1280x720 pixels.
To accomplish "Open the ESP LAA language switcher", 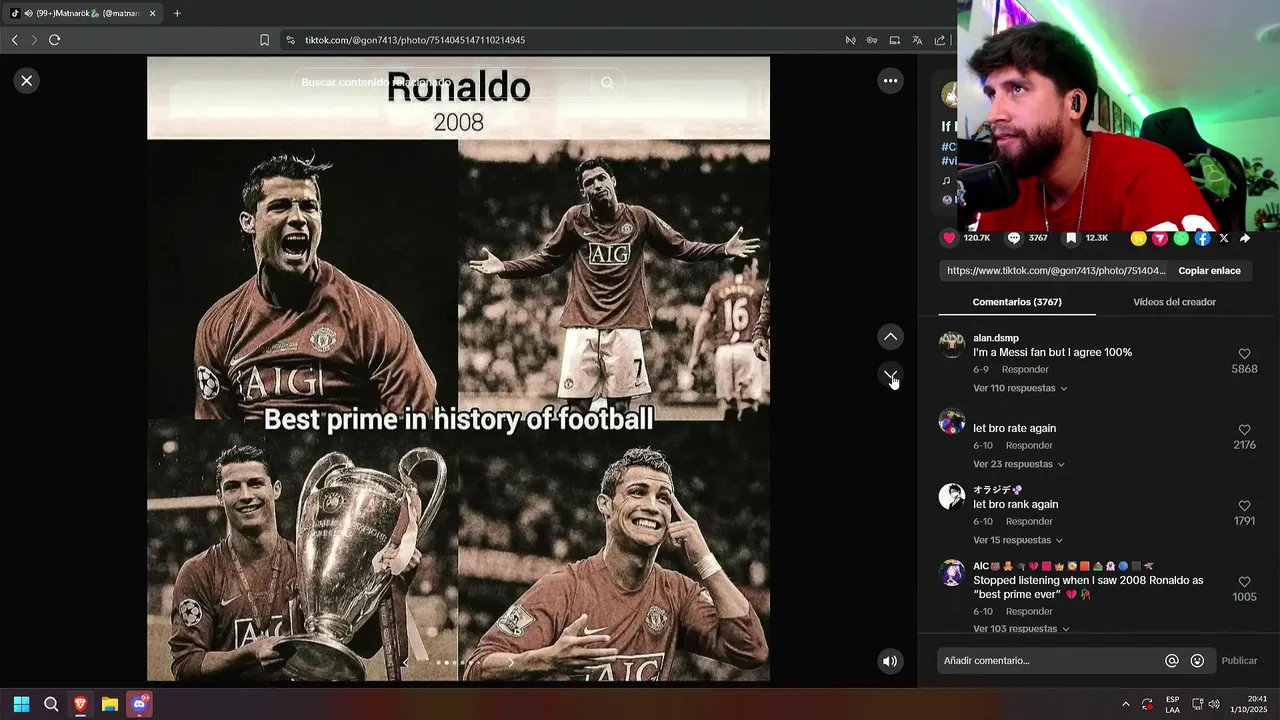I will pyautogui.click(x=1172, y=704).
